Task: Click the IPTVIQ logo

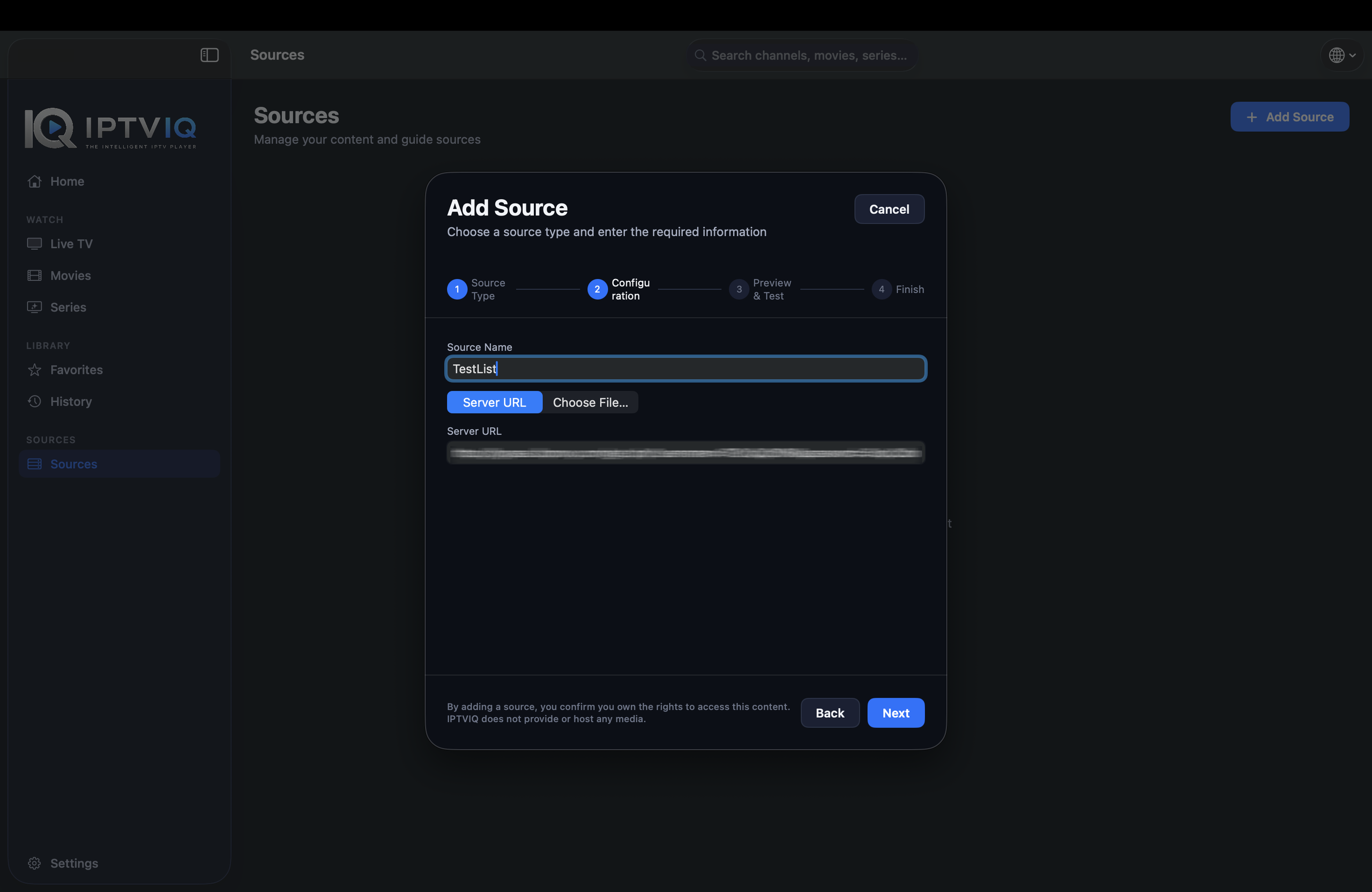Action: tap(110, 128)
